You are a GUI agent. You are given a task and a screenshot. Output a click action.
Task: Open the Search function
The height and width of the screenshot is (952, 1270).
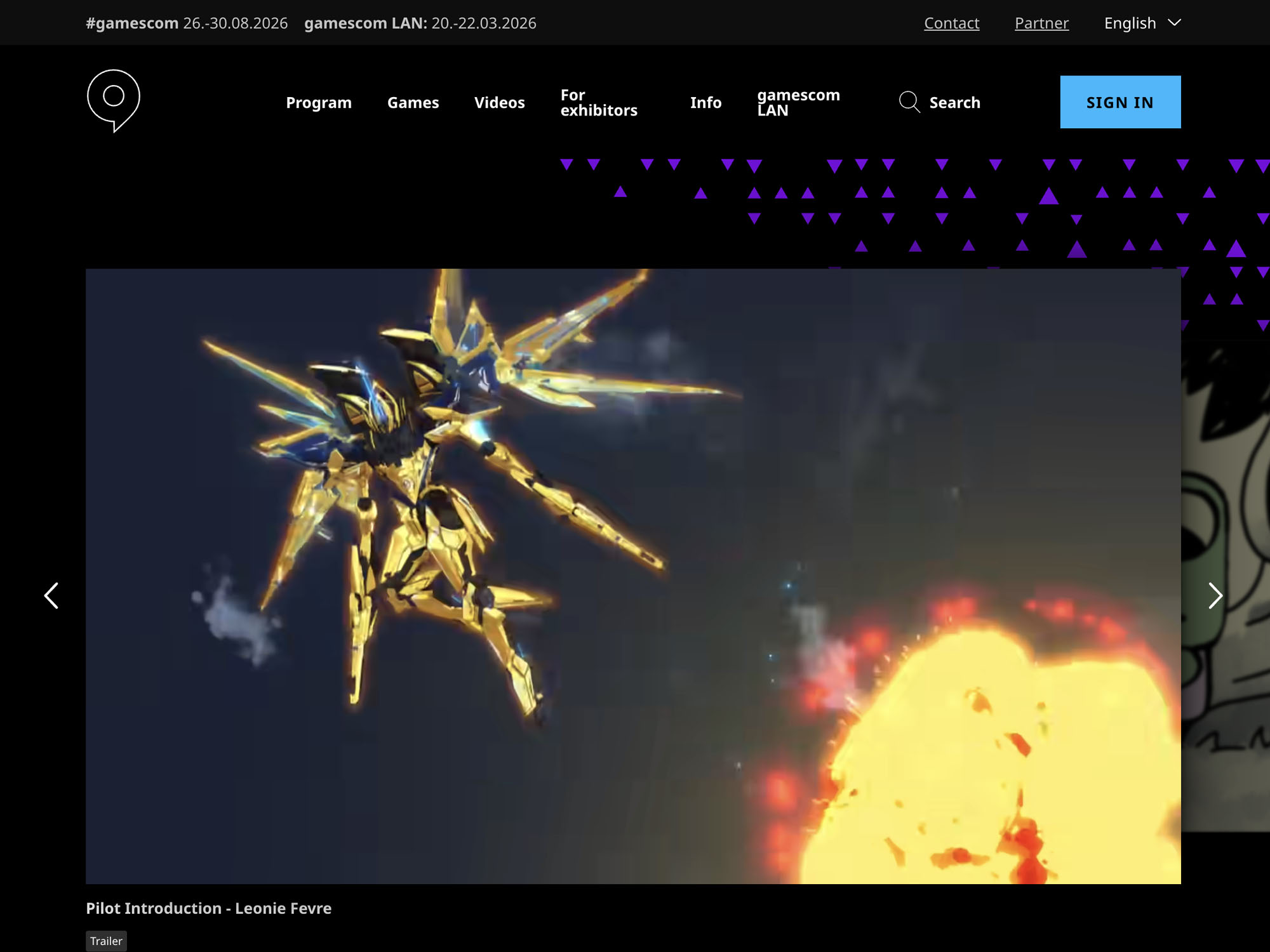[940, 102]
